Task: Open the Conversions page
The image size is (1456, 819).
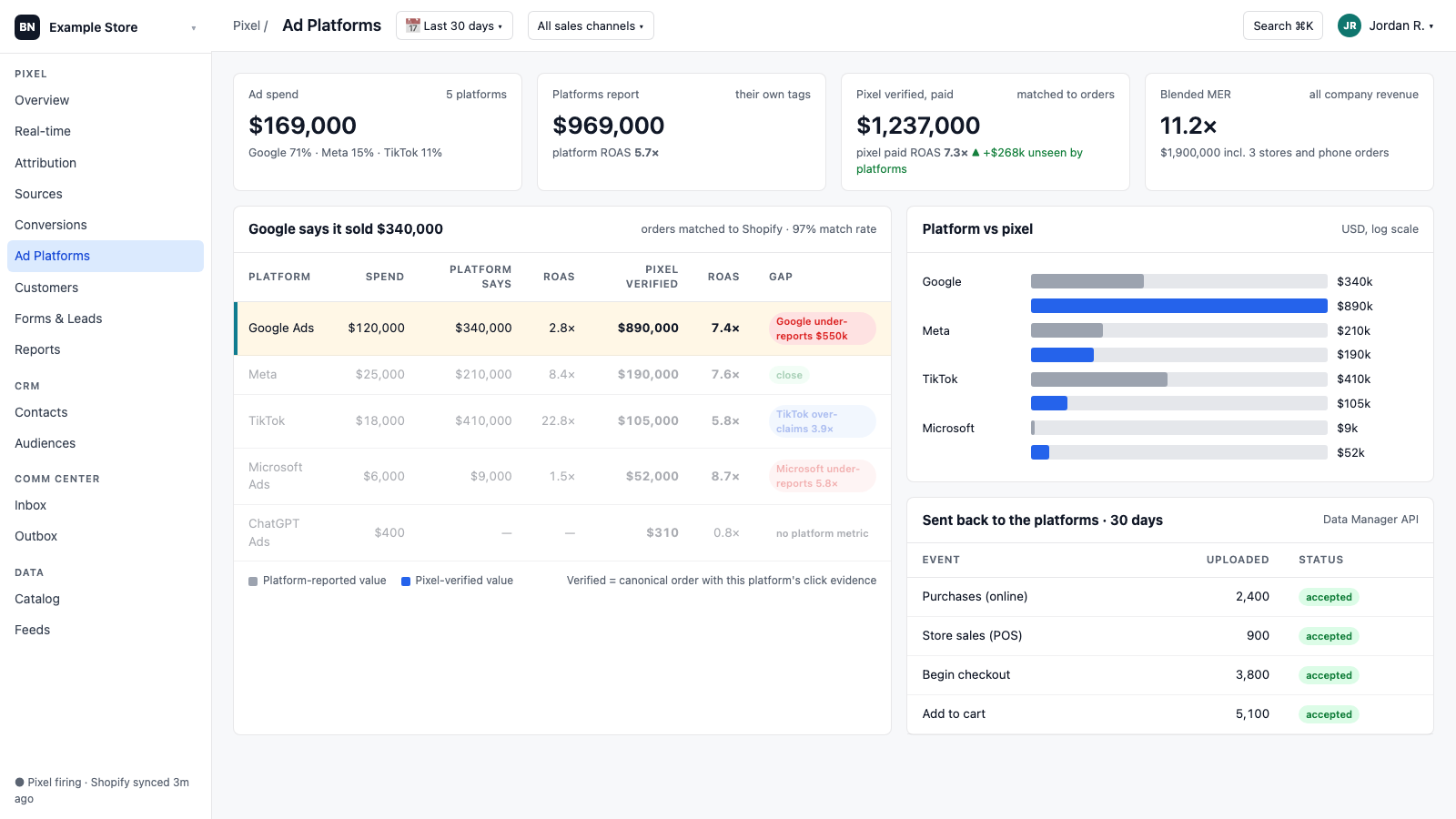Action: click(106, 225)
